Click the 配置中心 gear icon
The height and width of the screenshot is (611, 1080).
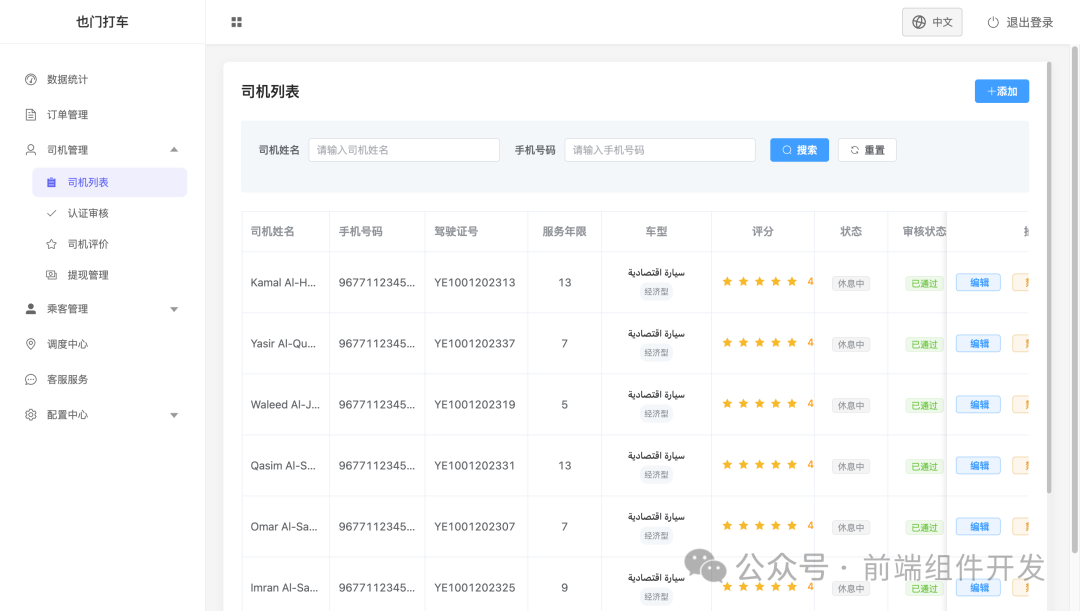29,415
